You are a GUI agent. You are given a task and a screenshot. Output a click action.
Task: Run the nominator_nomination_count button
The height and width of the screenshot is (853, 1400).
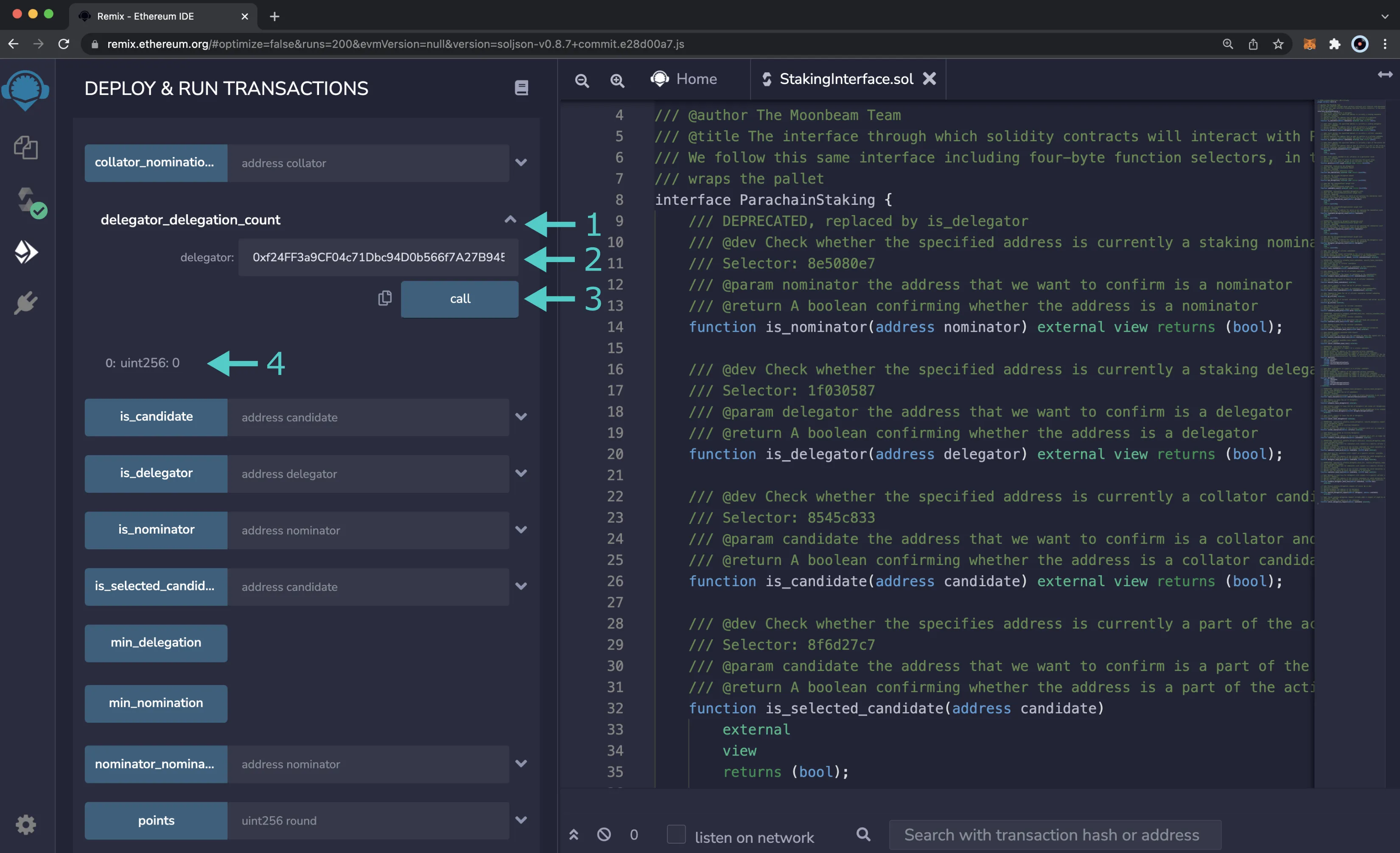point(156,764)
